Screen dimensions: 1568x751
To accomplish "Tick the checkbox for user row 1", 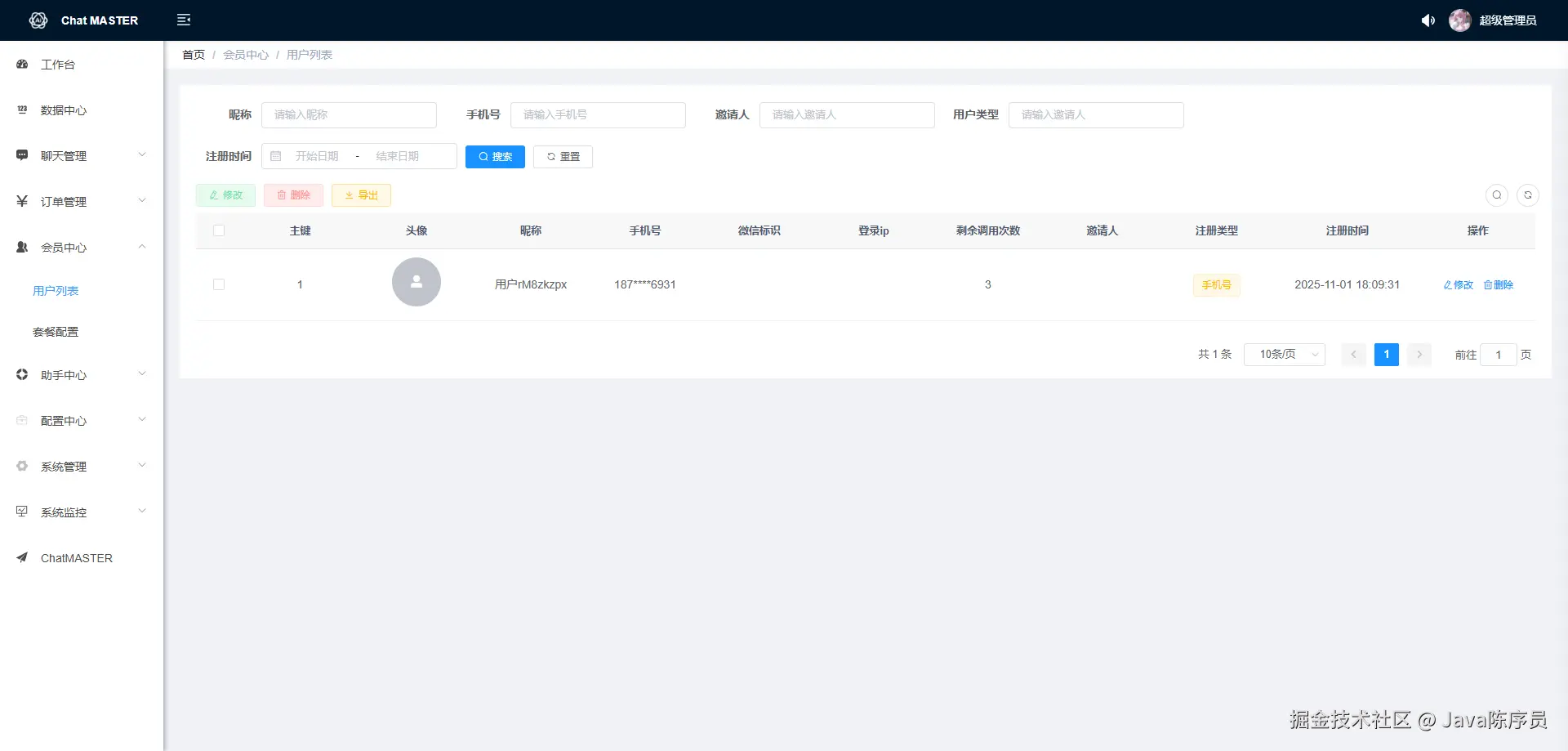I will (x=219, y=284).
